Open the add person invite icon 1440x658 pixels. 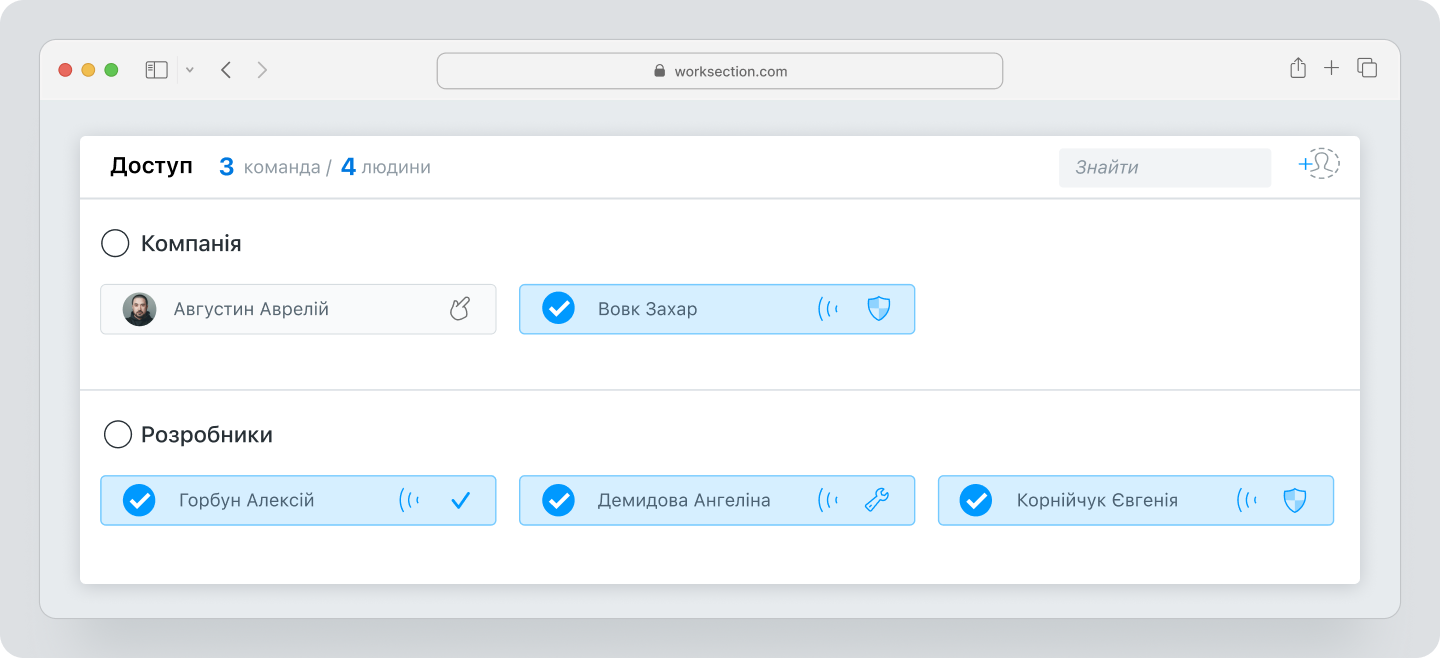1318,164
